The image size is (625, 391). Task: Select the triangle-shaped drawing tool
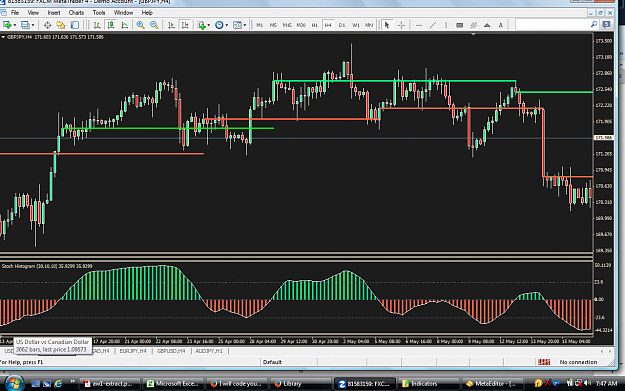pyautogui.click(x=487, y=25)
